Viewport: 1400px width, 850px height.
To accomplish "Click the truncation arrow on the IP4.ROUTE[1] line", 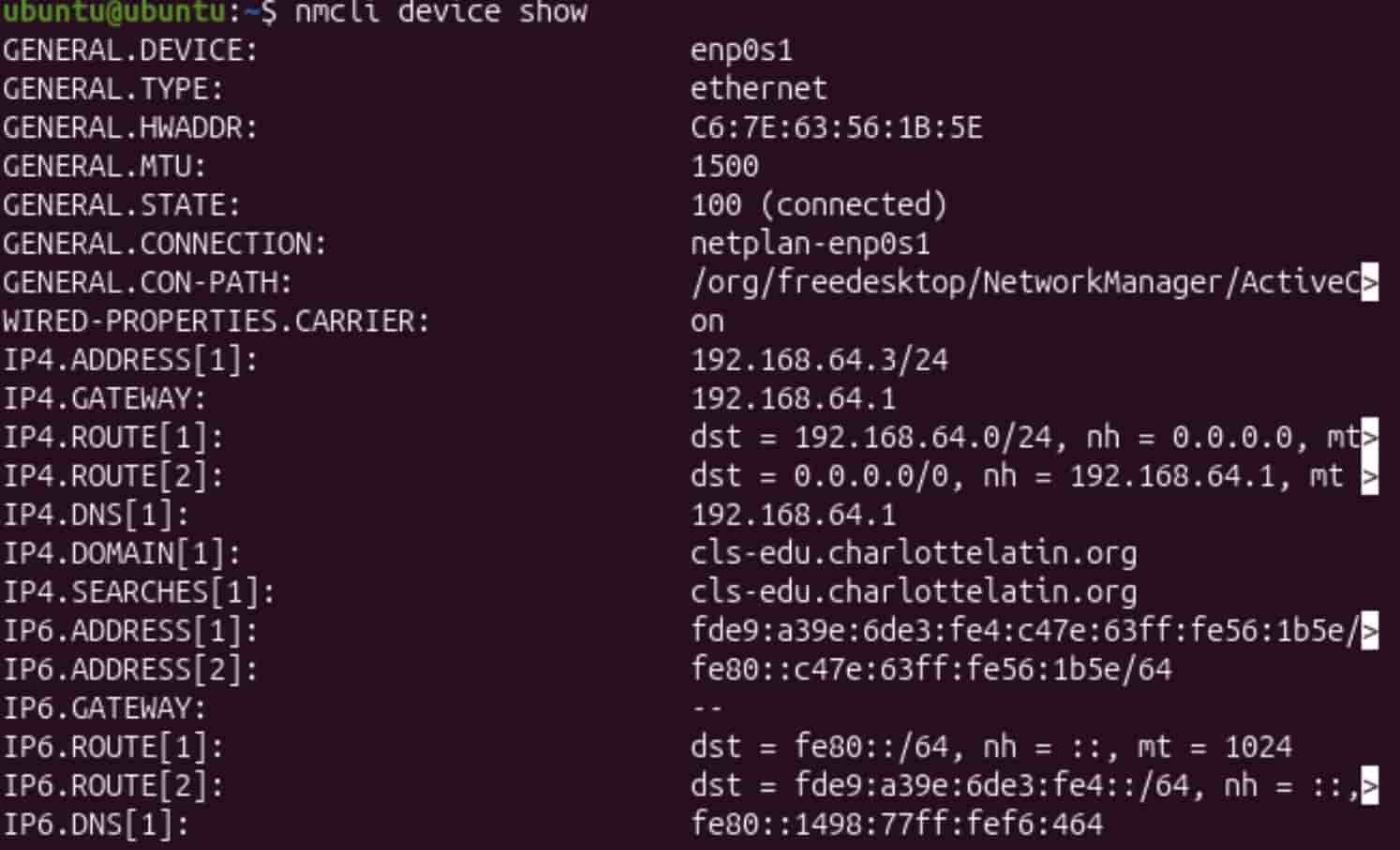I will (1369, 437).
